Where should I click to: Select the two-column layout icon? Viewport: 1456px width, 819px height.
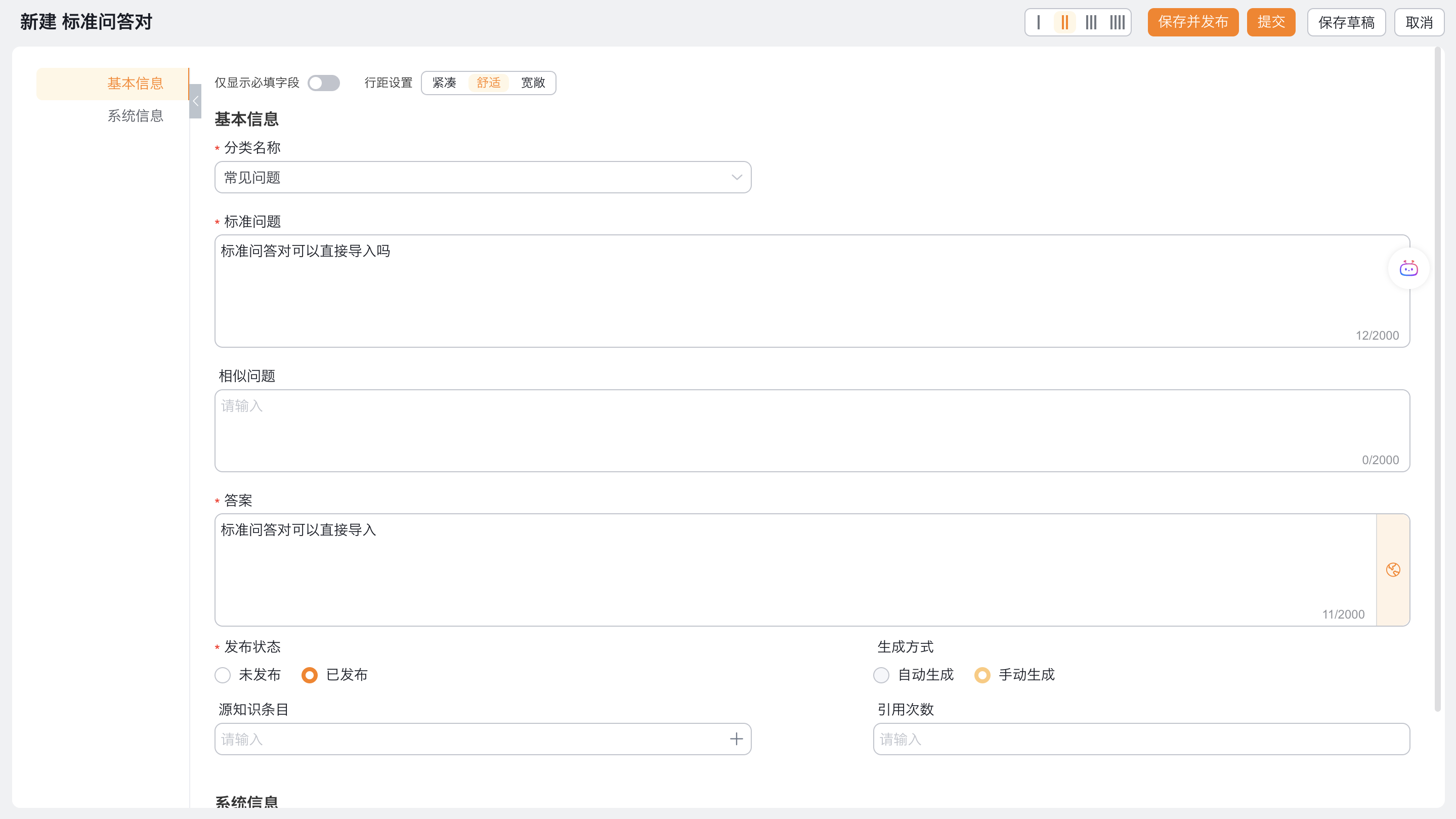(x=1064, y=23)
